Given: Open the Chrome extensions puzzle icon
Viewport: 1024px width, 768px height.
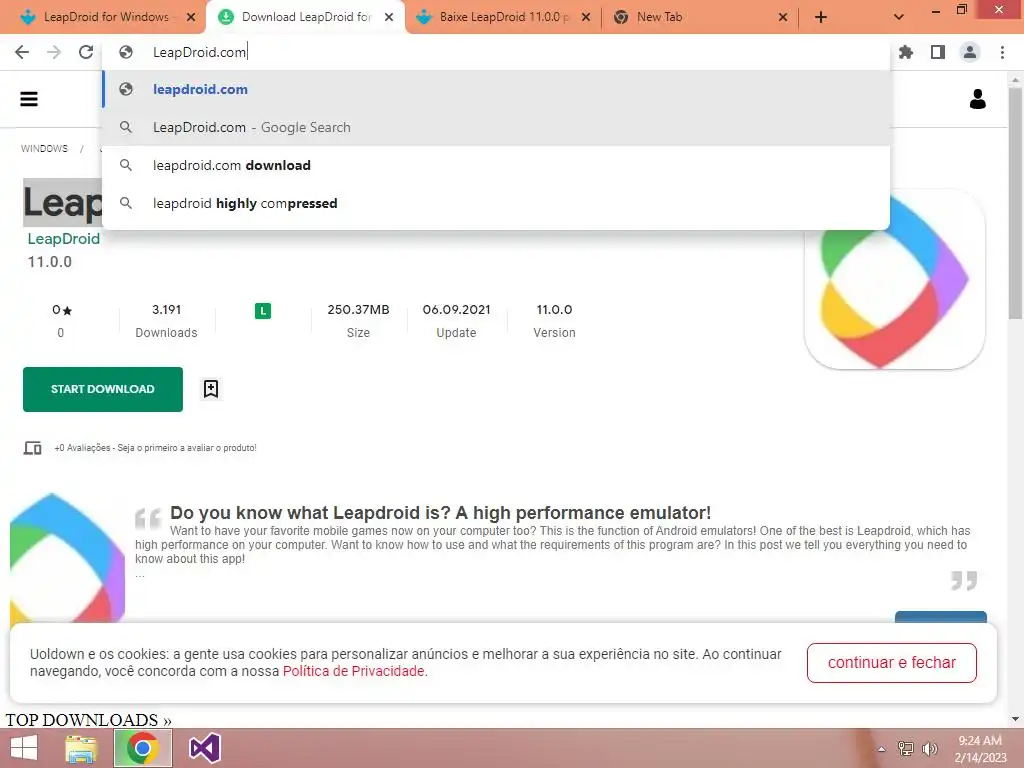Looking at the screenshot, I should (906, 52).
